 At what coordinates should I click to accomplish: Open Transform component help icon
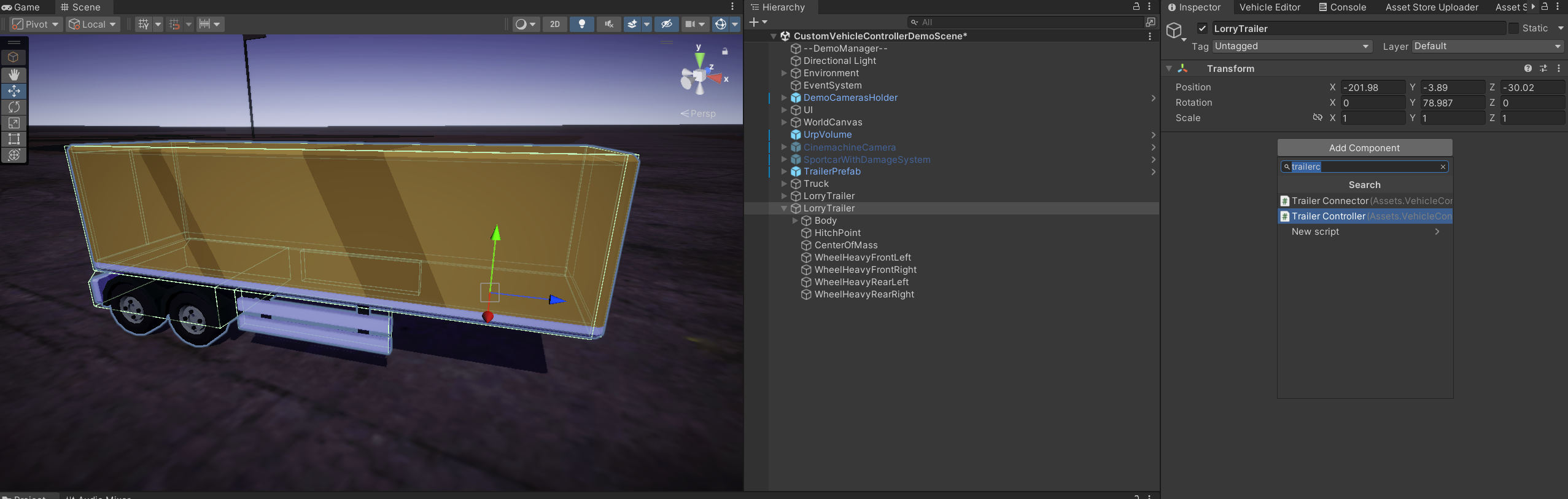[1527, 68]
